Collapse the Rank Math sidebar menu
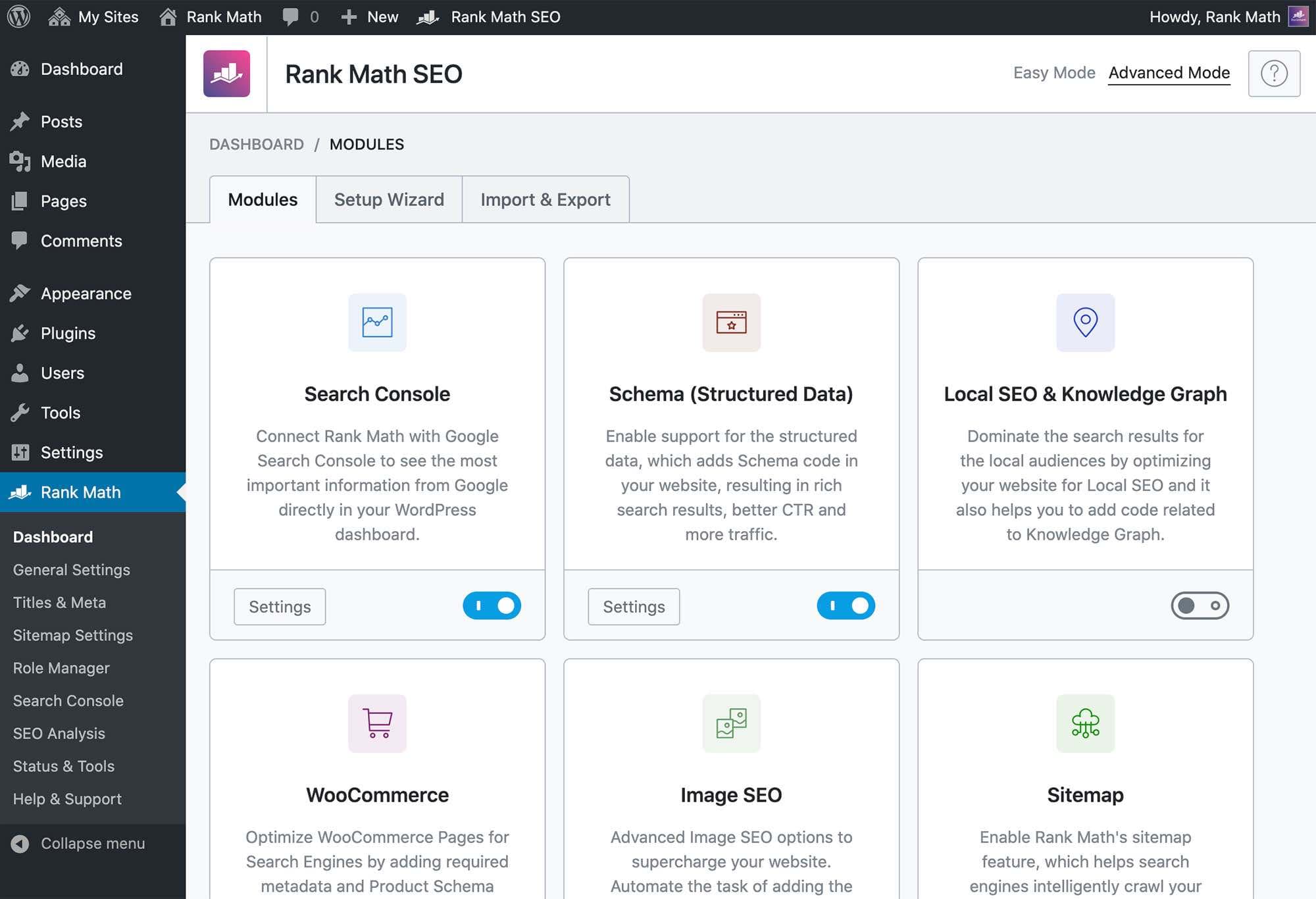 (x=78, y=842)
